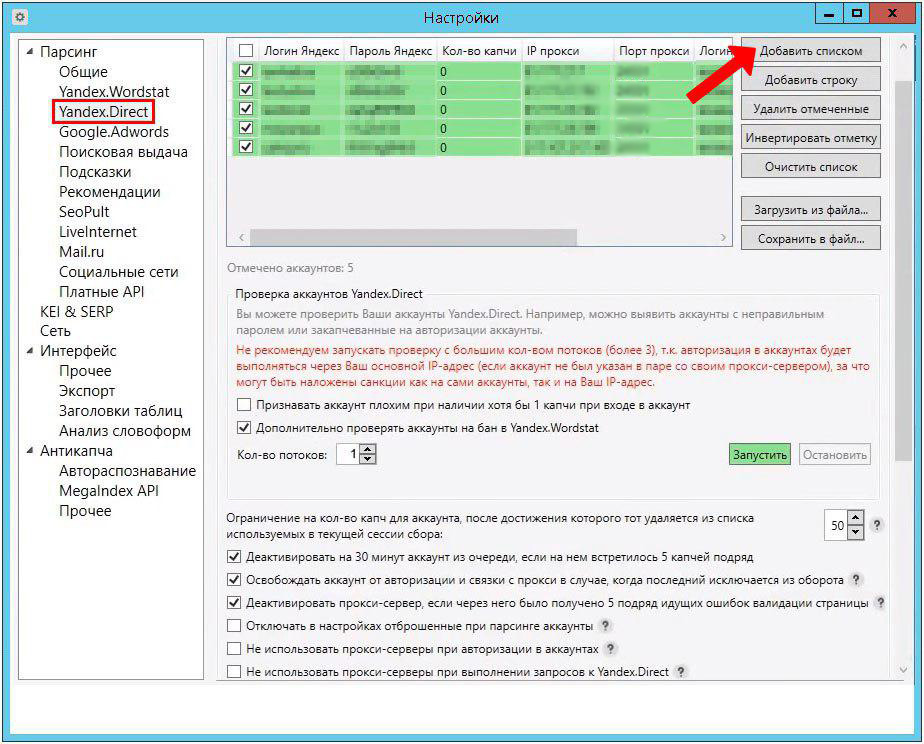Click help icon beside free account from authorization option
Image resolution: width=924 pixels, height=744 pixels.
pyautogui.click(x=856, y=580)
